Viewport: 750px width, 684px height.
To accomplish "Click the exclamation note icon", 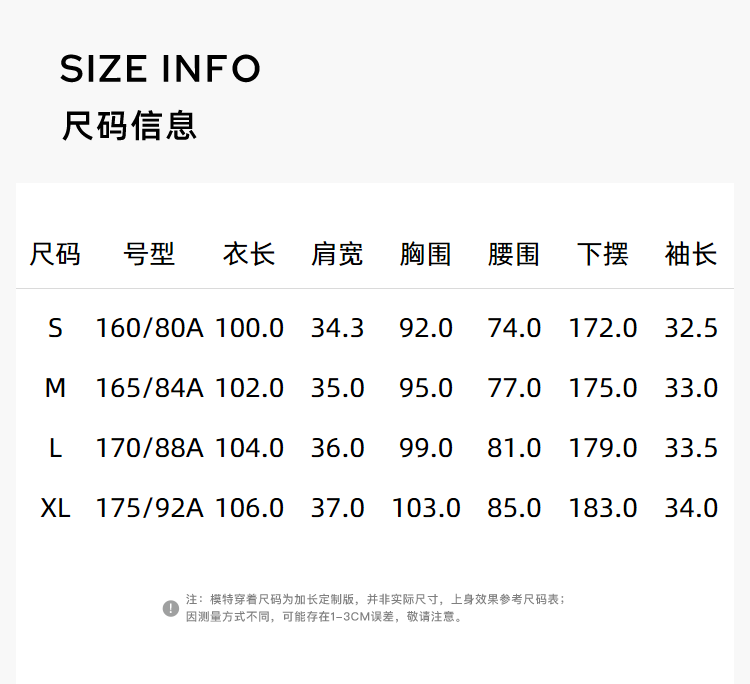I will click(171, 608).
